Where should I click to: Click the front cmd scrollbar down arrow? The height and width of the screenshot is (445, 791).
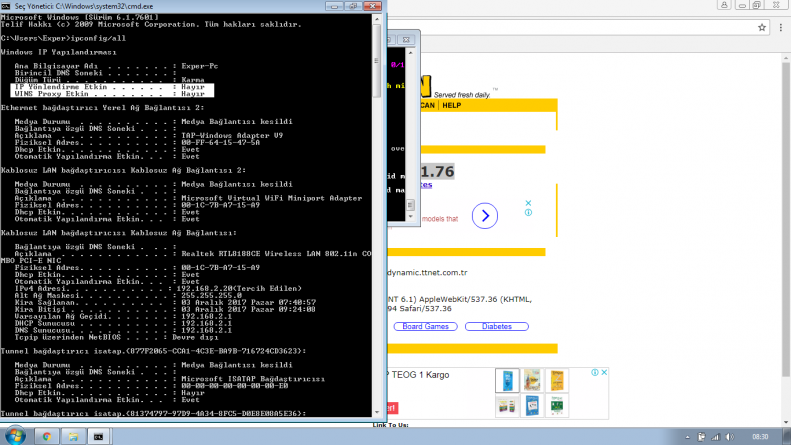pyautogui.click(x=376, y=412)
